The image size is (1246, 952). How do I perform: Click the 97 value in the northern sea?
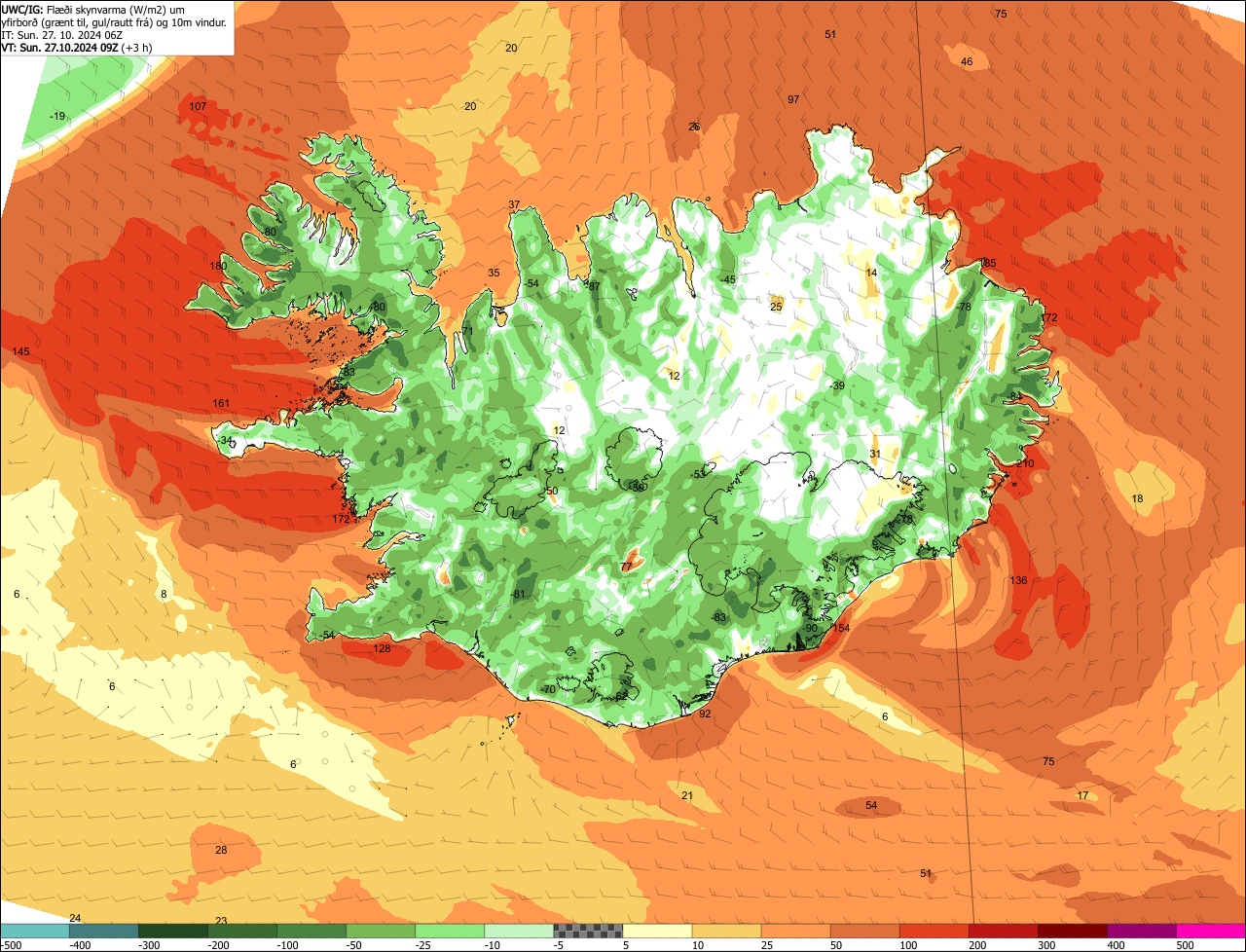793,100
